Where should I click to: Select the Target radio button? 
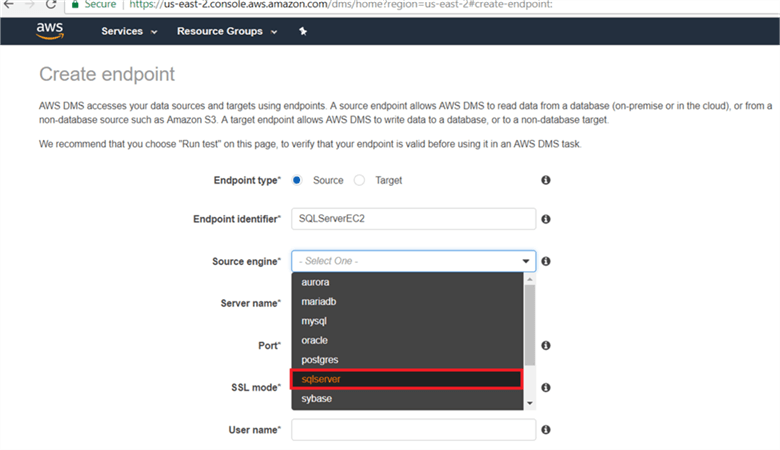point(360,180)
